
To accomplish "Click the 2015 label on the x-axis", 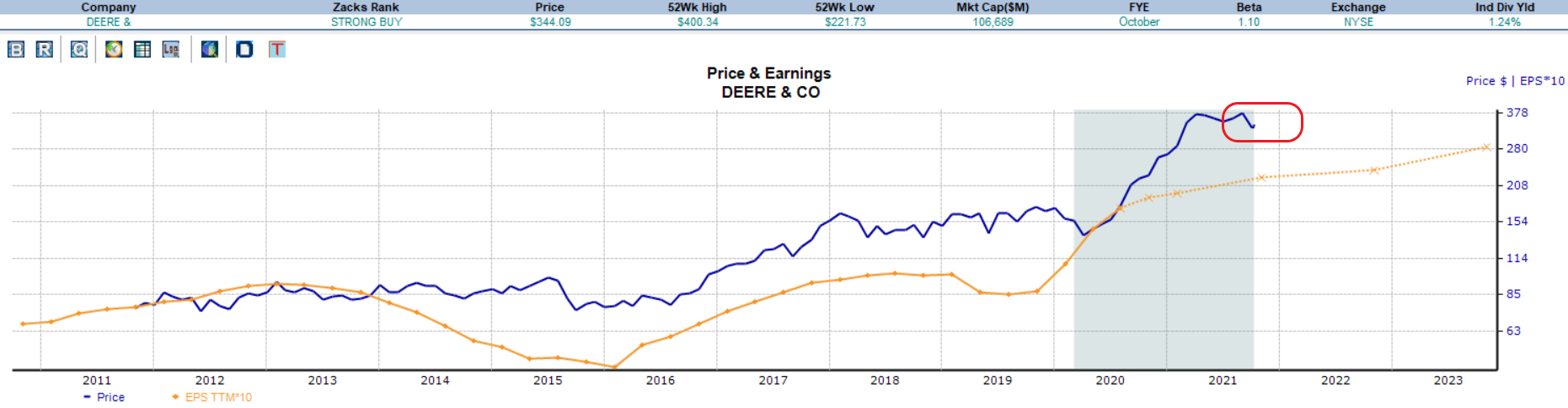I will point(548,380).
